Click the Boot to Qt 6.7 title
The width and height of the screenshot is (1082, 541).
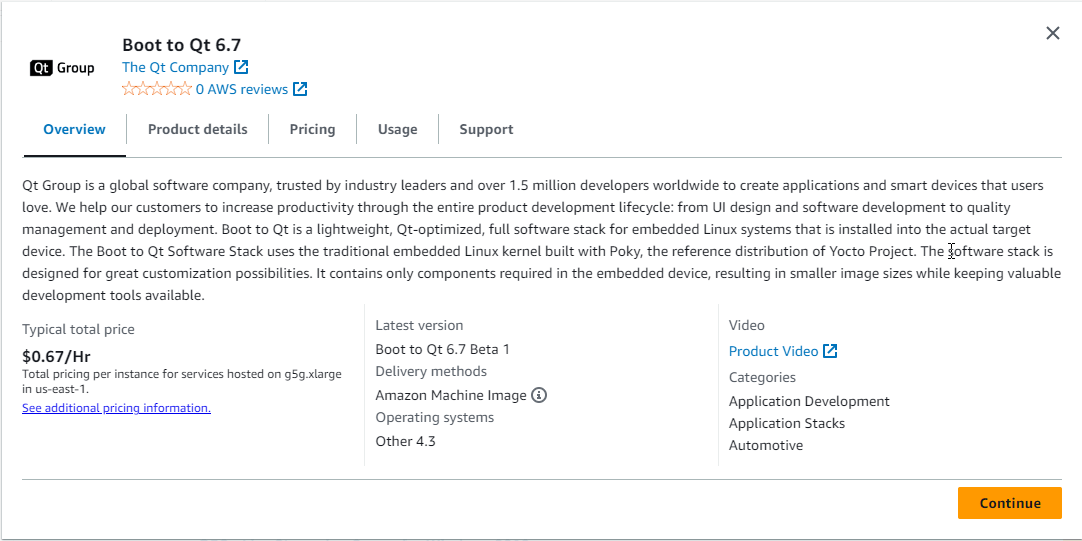pos(181,44)
